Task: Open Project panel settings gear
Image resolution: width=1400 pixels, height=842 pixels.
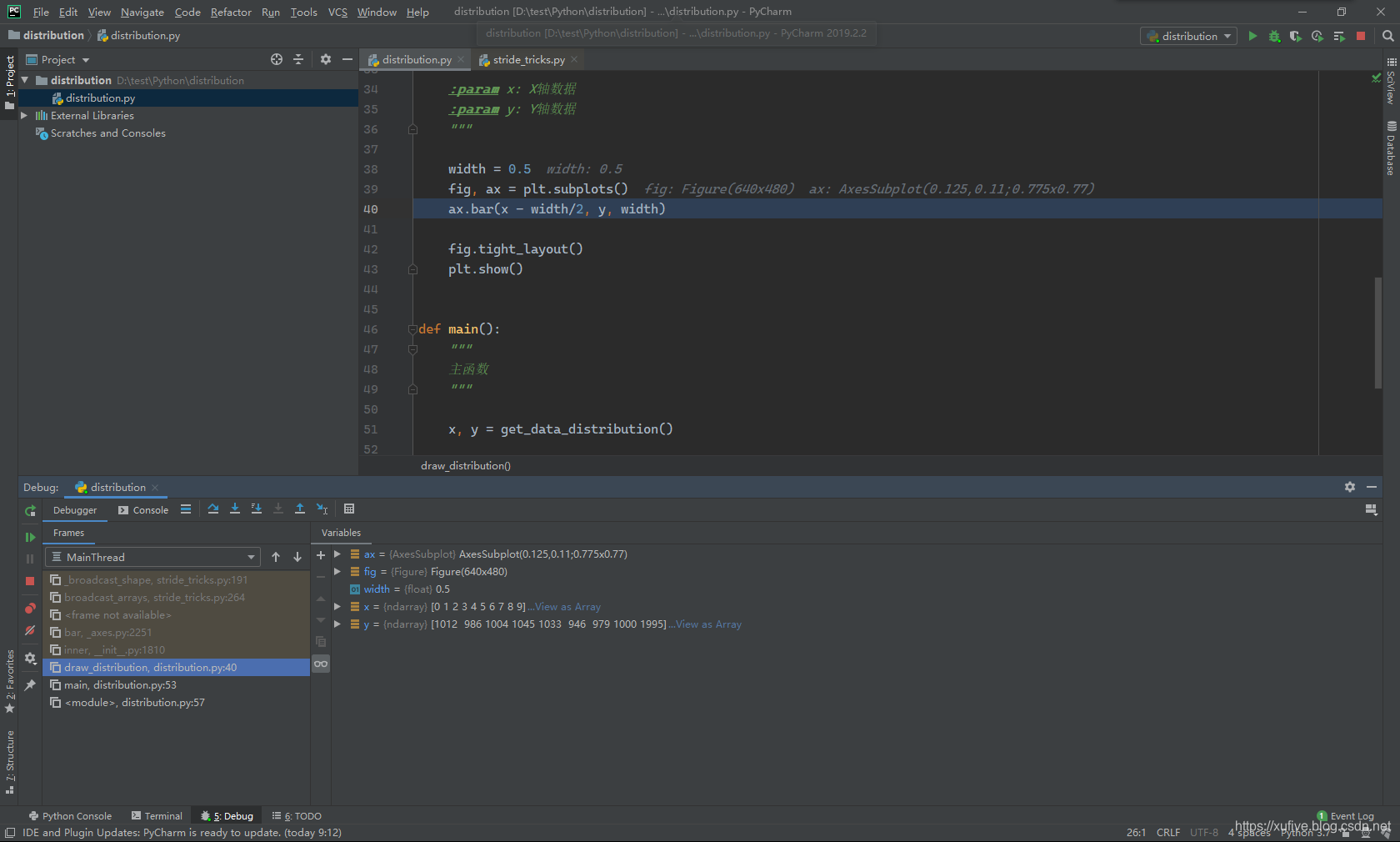Action: [x=326, y=59]
